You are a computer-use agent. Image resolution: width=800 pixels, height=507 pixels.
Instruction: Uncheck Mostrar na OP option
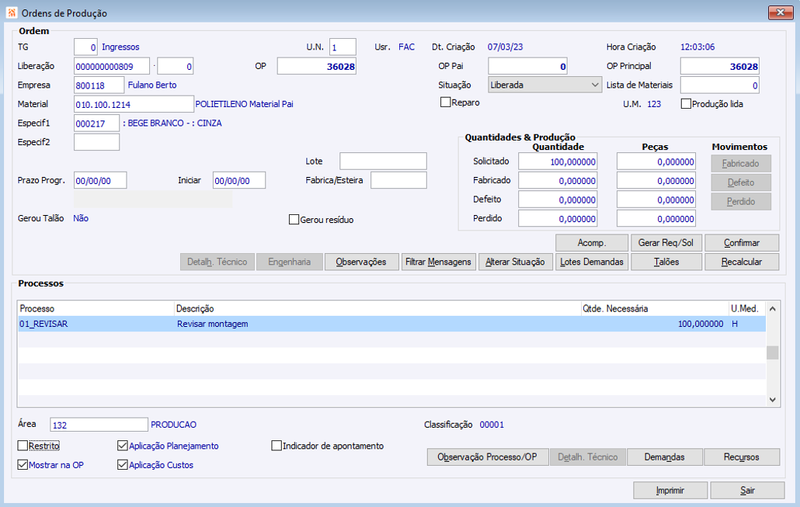[x=22, y=465]
